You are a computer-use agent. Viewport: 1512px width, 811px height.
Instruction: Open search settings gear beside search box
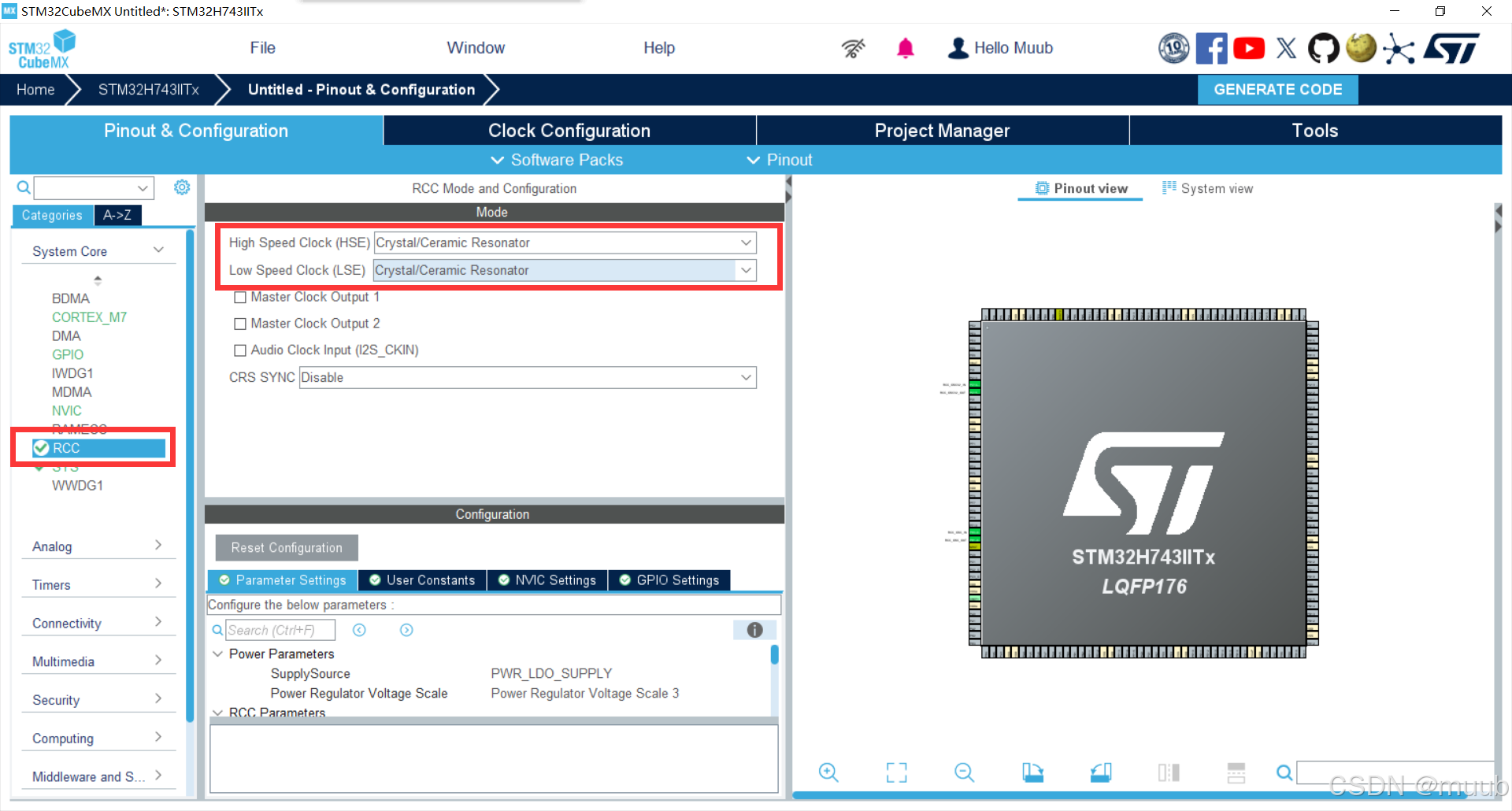pyautogui.click(x=182, y=187)
